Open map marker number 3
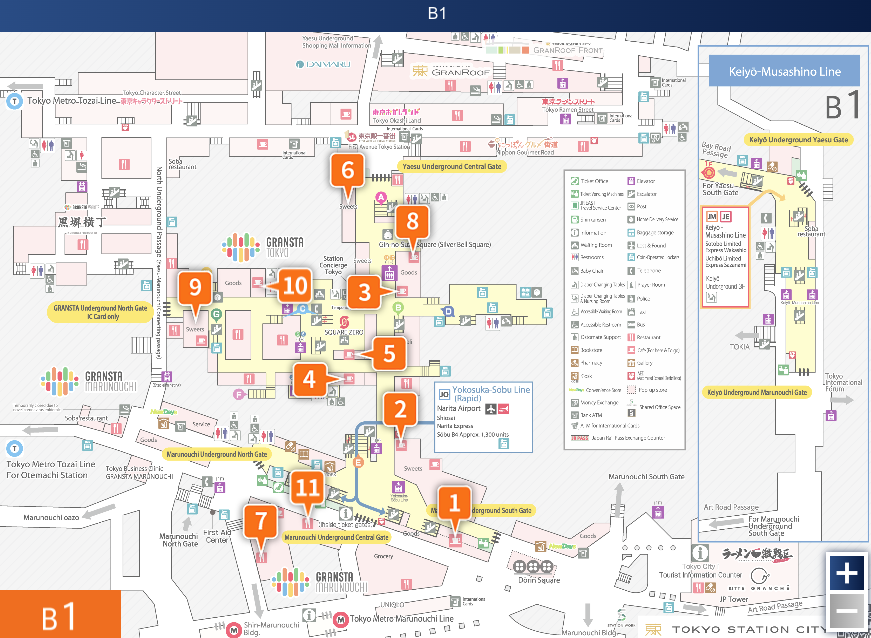Image resolution: width=871 pixels, height=638 pixels. coord(364,292)
